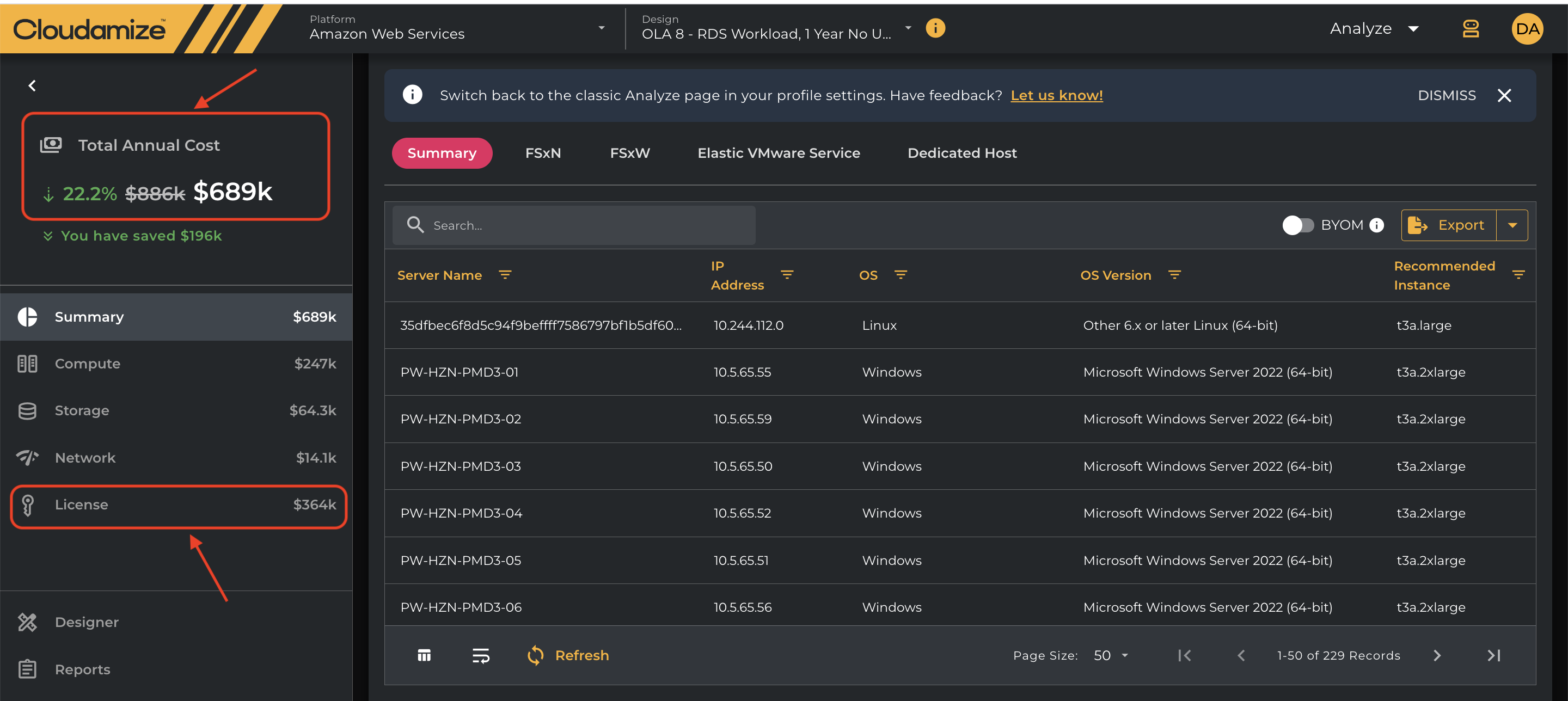The height and width of the screenshot is (701, 1568).
Task: Switch to the Summary tab
Action: pos(442,153)
